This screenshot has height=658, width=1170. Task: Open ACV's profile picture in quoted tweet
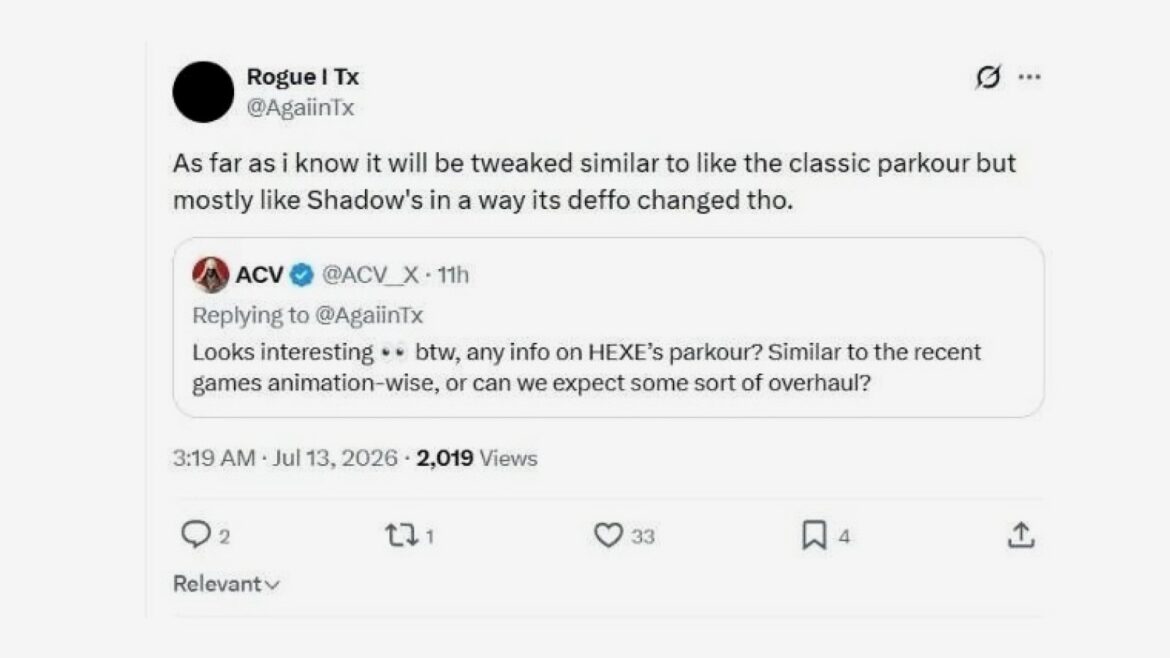[210, 275]
